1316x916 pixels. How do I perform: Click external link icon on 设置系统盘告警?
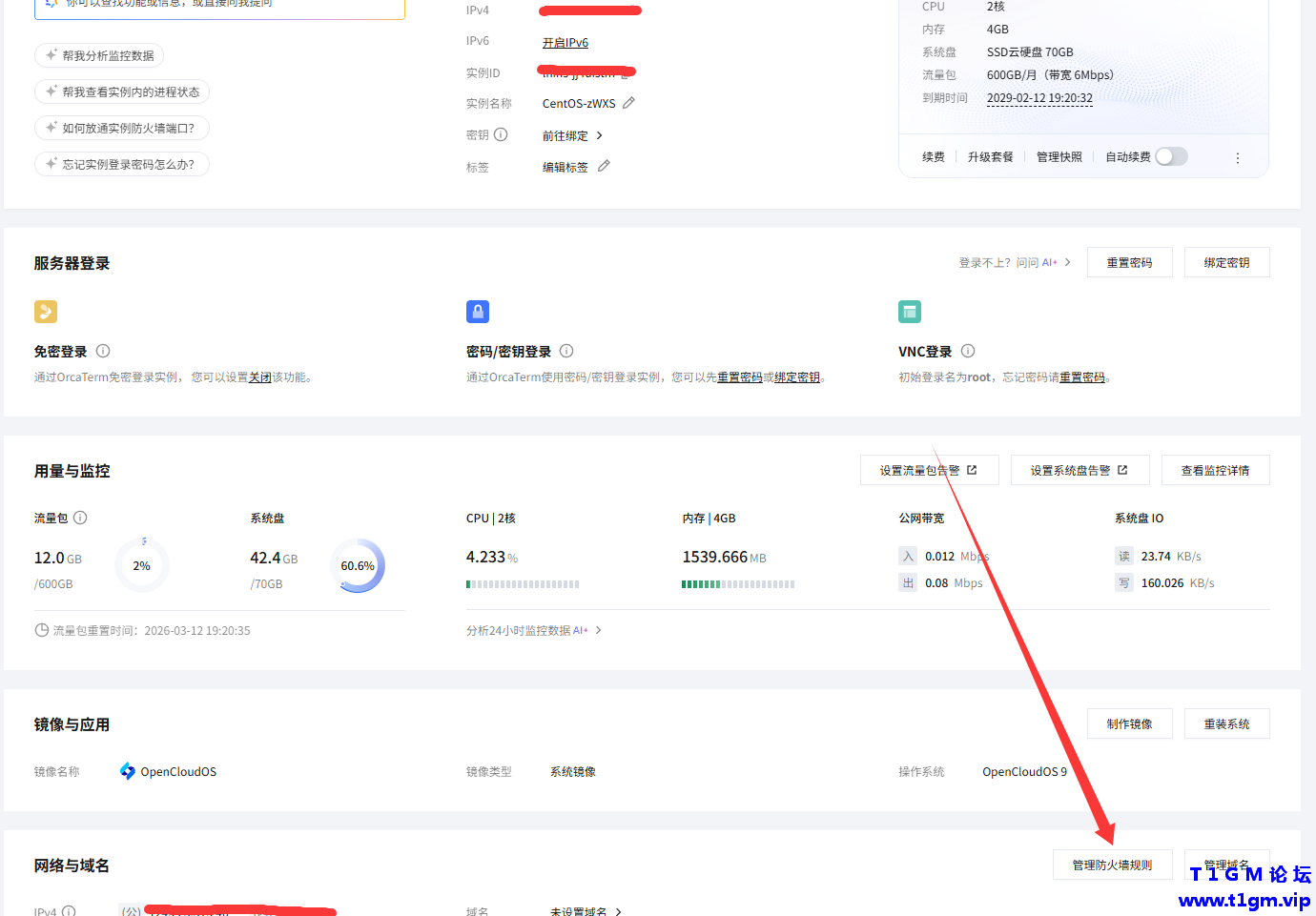click(x=1122, y=470)
